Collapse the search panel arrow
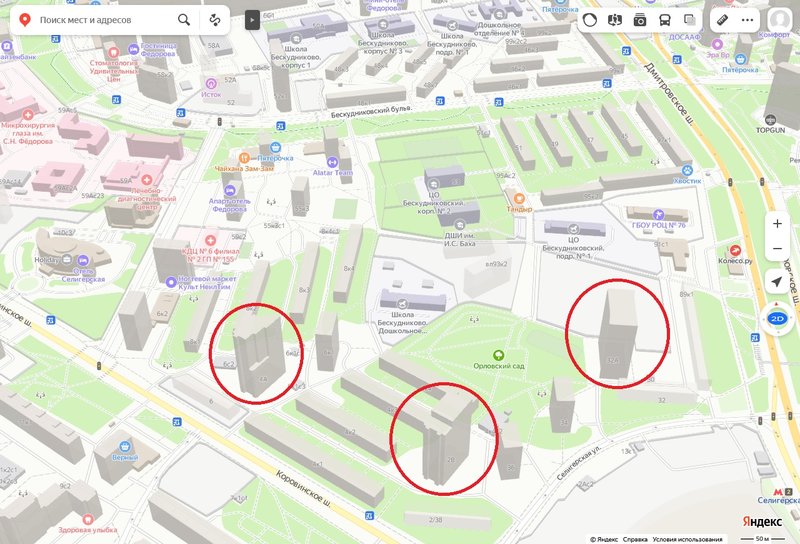The width and height of the screenshot is (800, 544). 252,20
